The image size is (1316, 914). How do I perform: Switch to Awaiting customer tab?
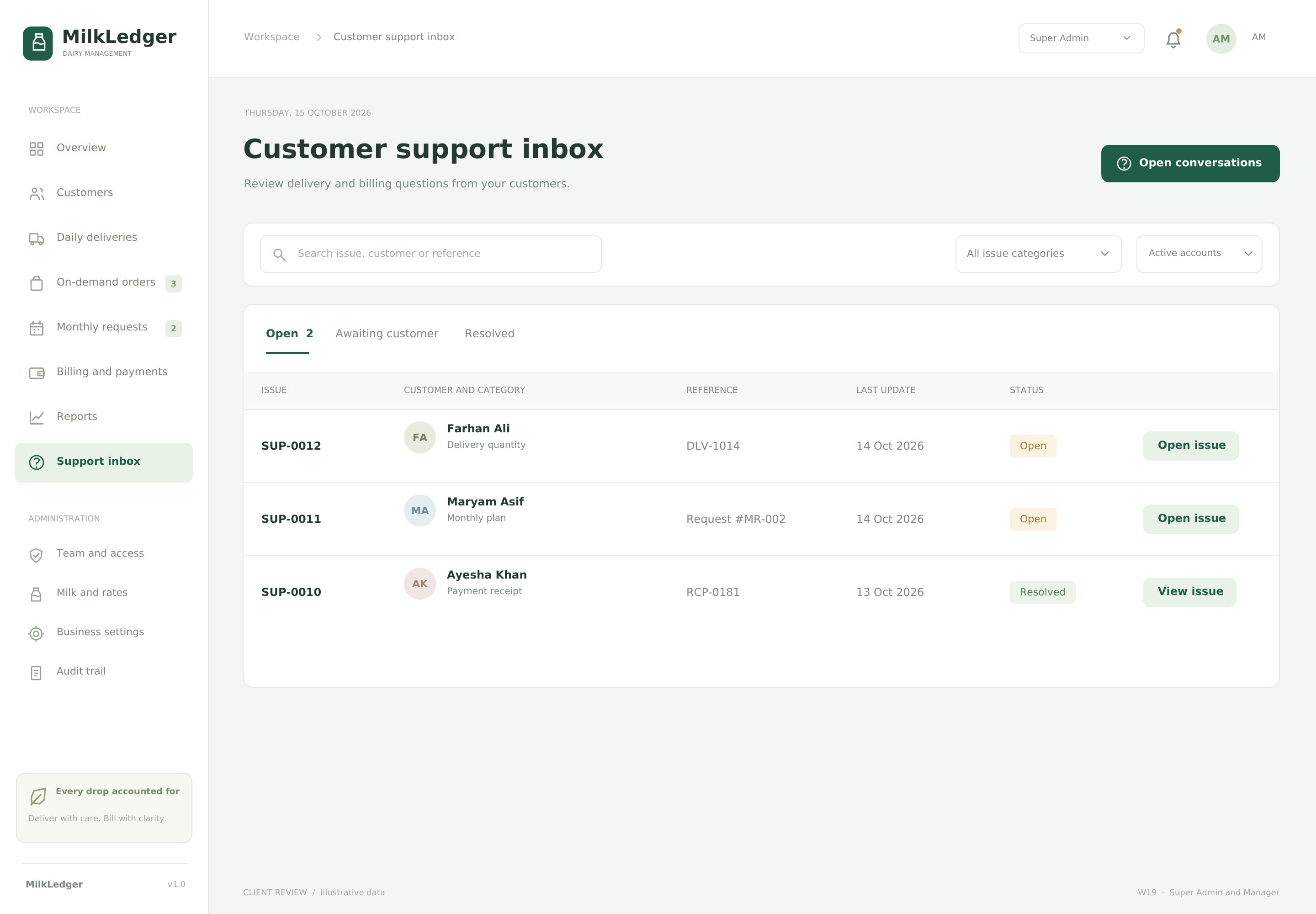coord(387,334)
